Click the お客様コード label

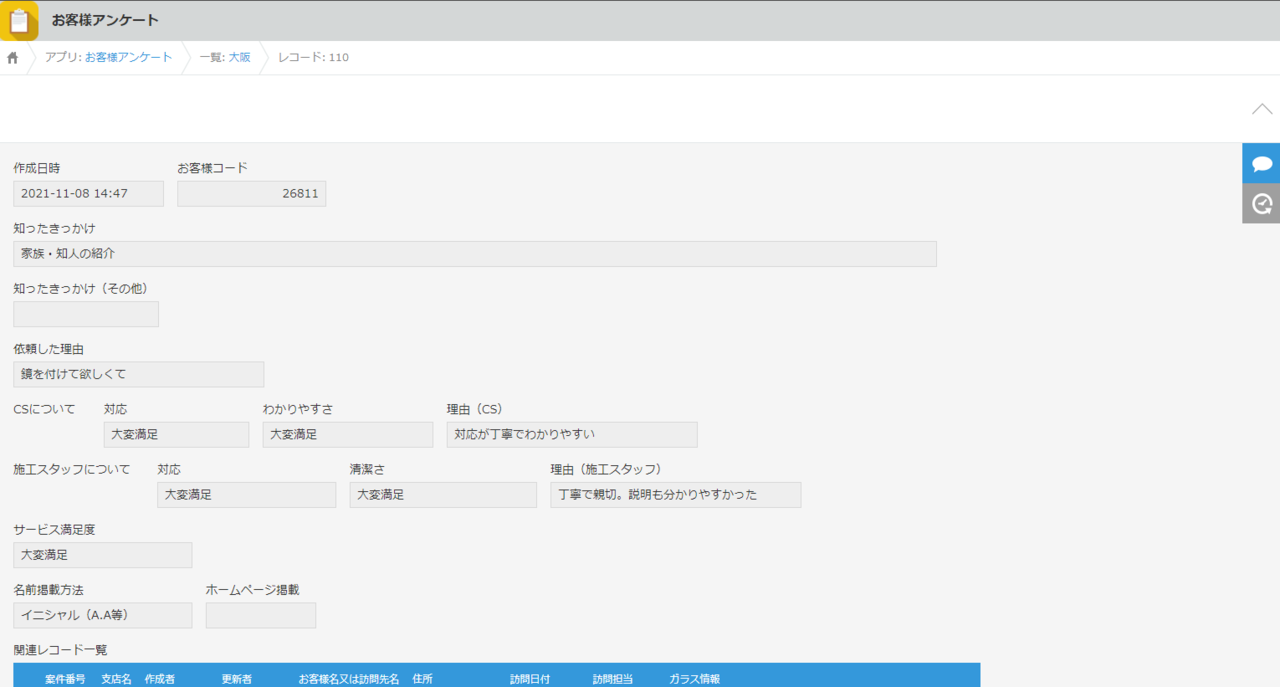(212, 168)
